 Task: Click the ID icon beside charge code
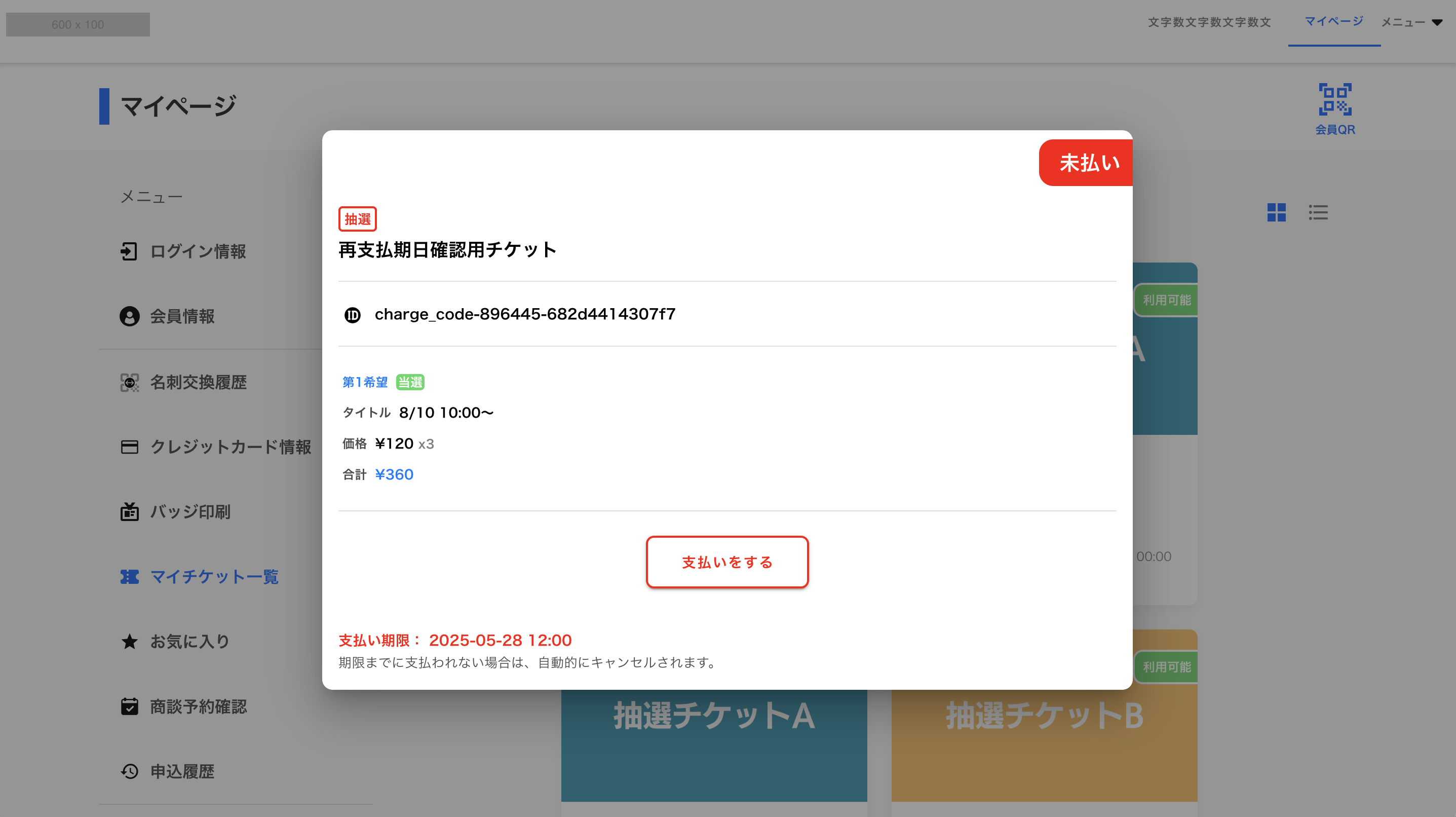point(353,314)
